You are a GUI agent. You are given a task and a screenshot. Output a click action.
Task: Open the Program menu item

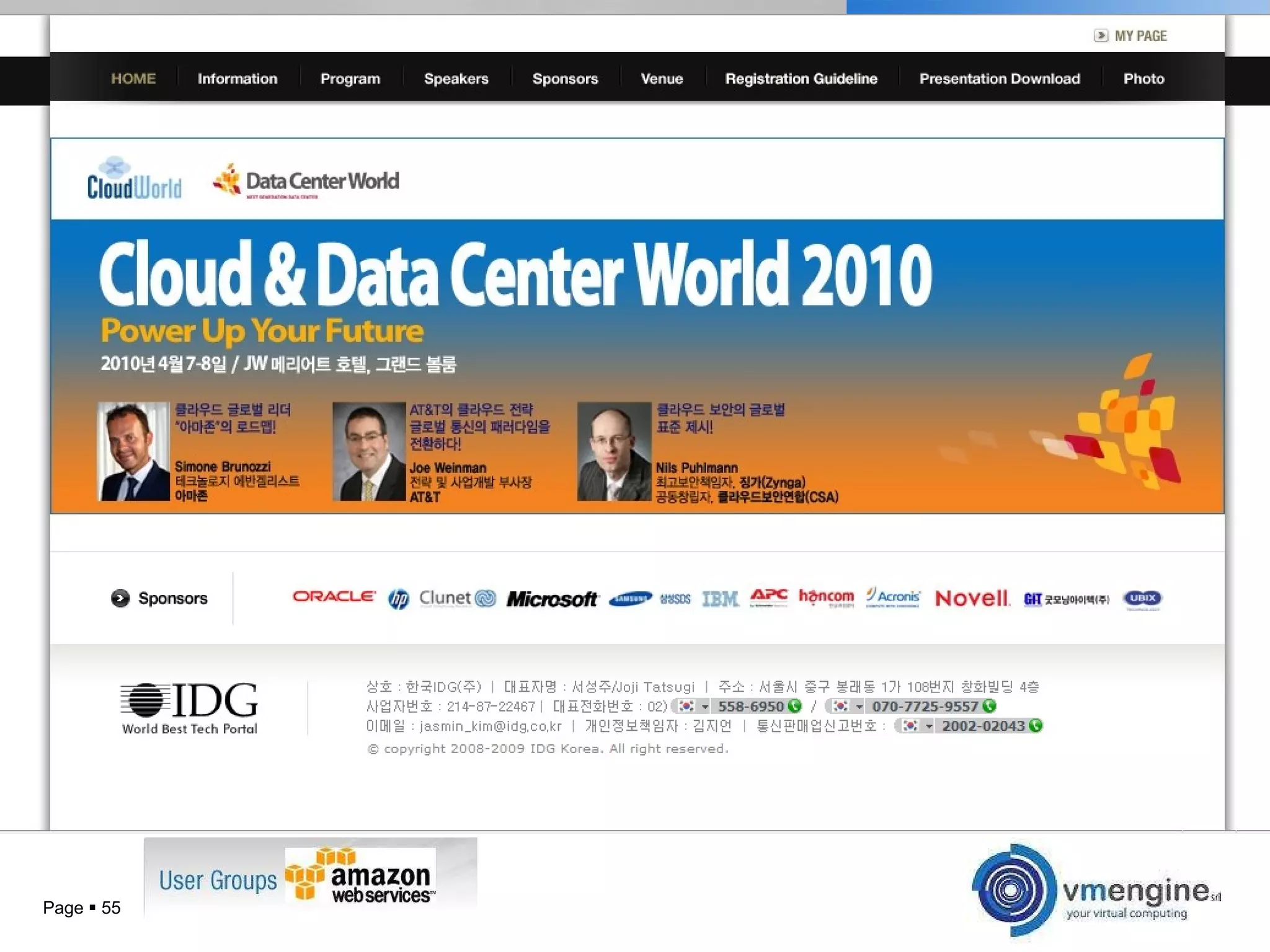pos(350,79)
